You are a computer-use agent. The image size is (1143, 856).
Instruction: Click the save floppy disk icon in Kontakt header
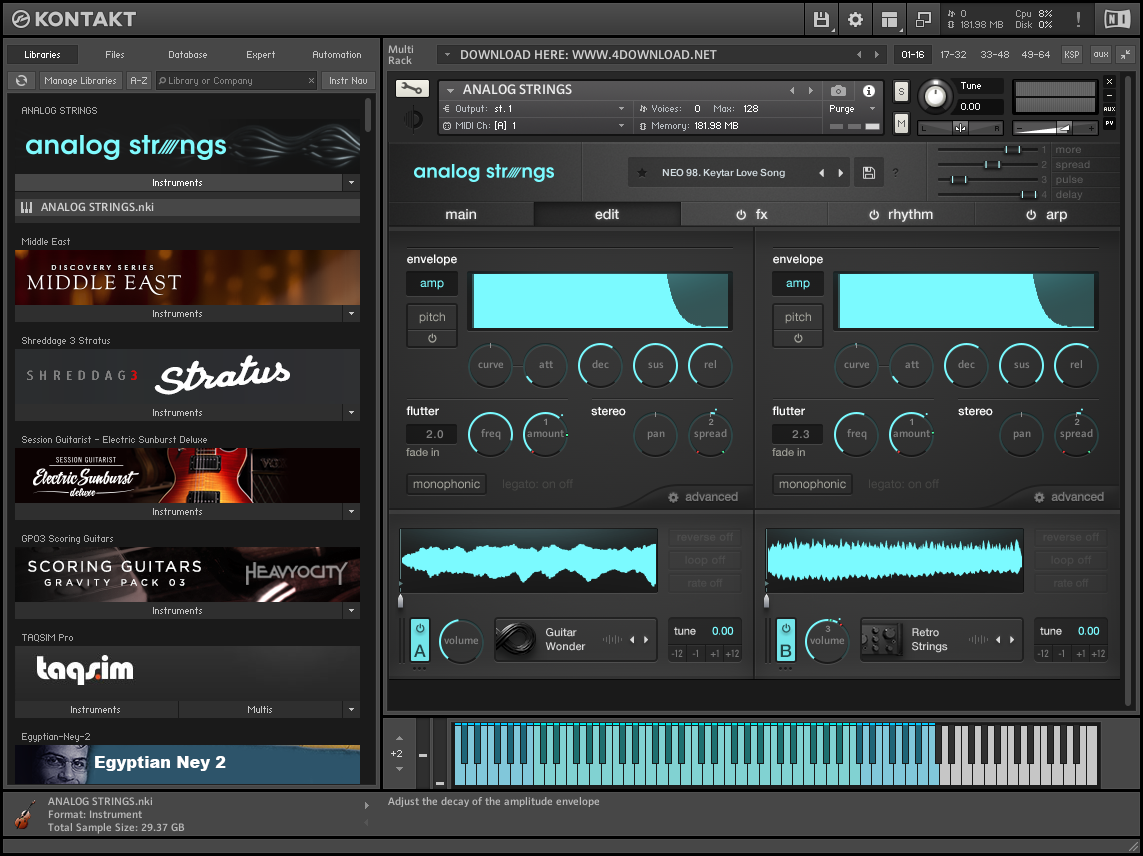[x=822, y=20]
